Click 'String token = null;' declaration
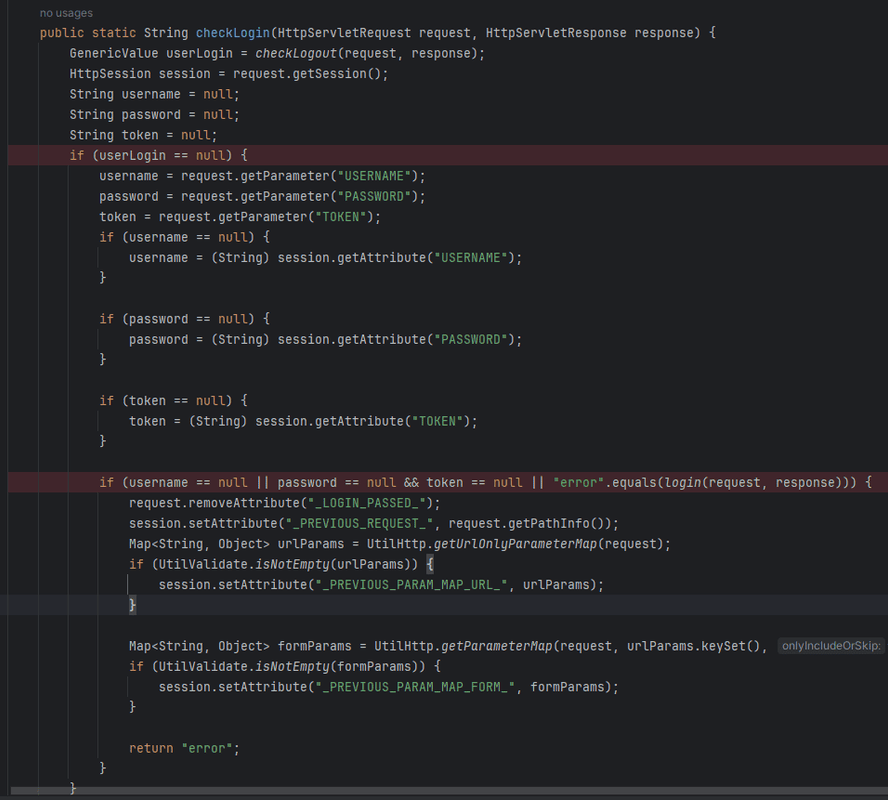The width and height of the screenshot is (888, 800). click(143, 135)
